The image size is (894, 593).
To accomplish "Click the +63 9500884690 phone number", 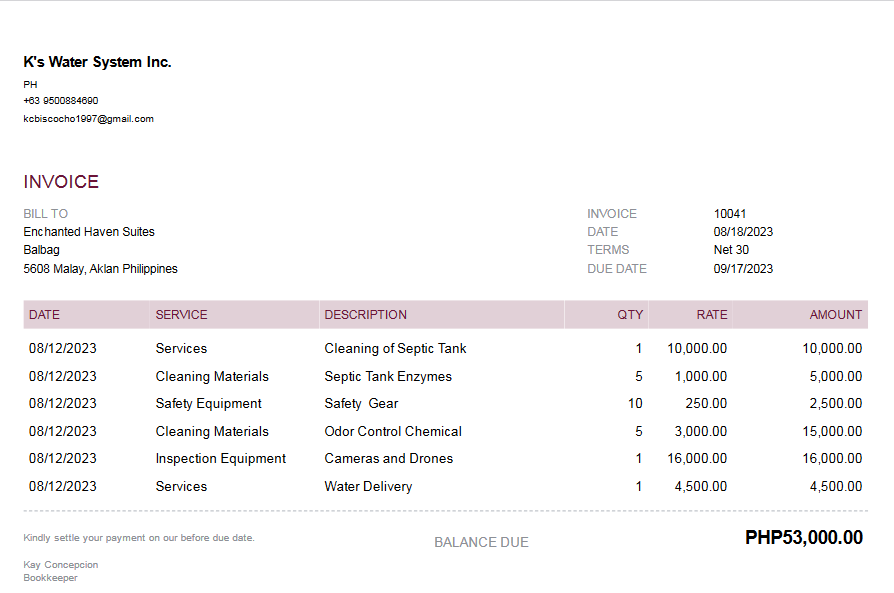I will point(61,101).
